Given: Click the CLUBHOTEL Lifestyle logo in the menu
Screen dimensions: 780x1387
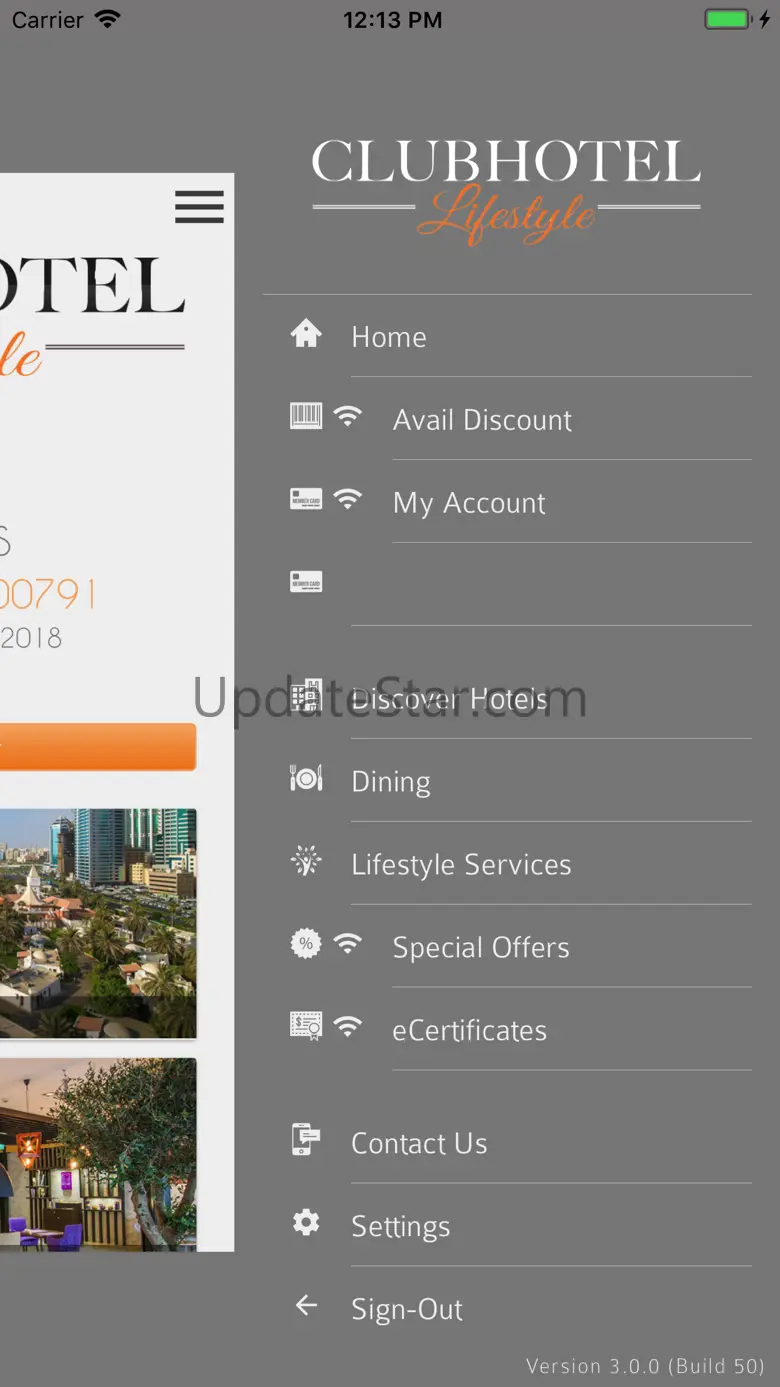Looking at the screenshot, I should click(x=506, y=191).
